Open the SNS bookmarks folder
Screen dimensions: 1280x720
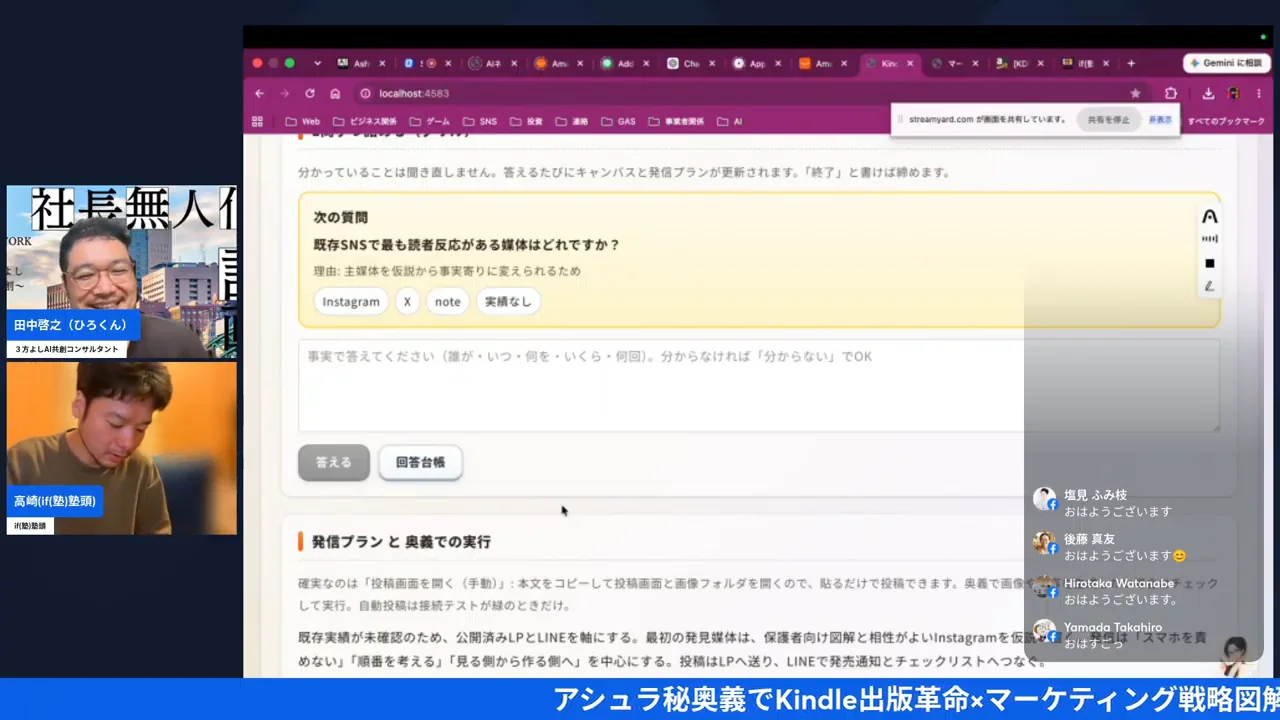coord(479,121)
